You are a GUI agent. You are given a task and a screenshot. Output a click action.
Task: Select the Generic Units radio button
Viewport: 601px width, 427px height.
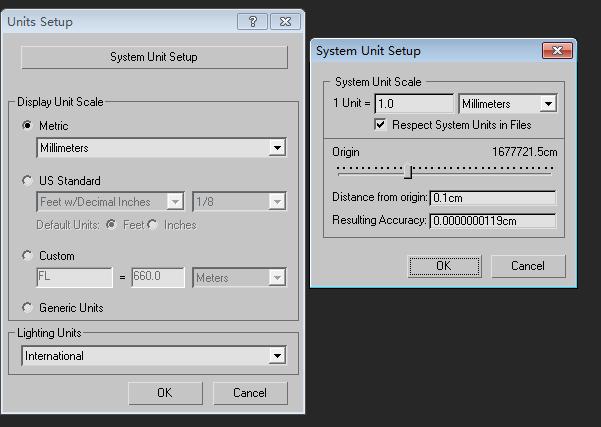pos(27,308)
